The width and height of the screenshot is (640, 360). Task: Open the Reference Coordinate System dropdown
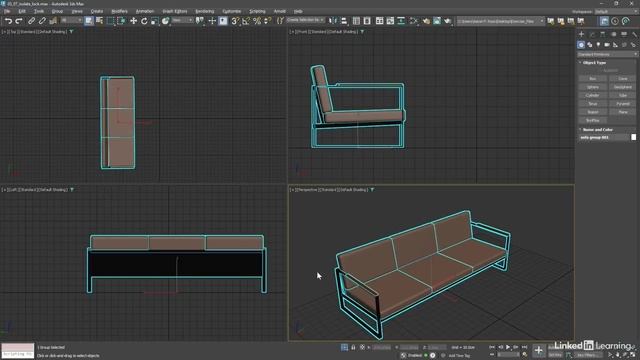click(182, 20)
